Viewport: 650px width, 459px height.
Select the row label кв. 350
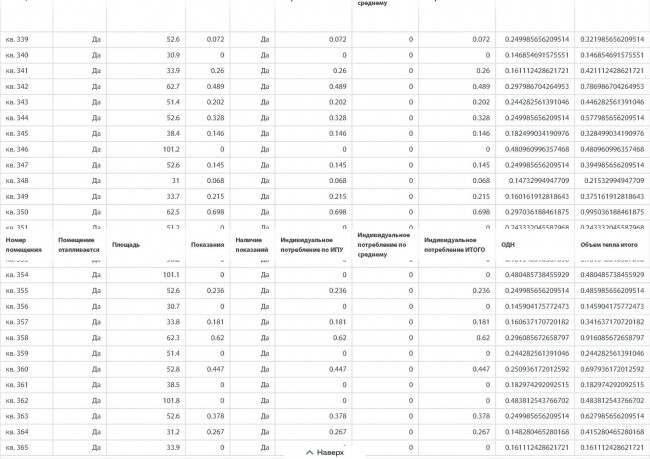point(17,212)
